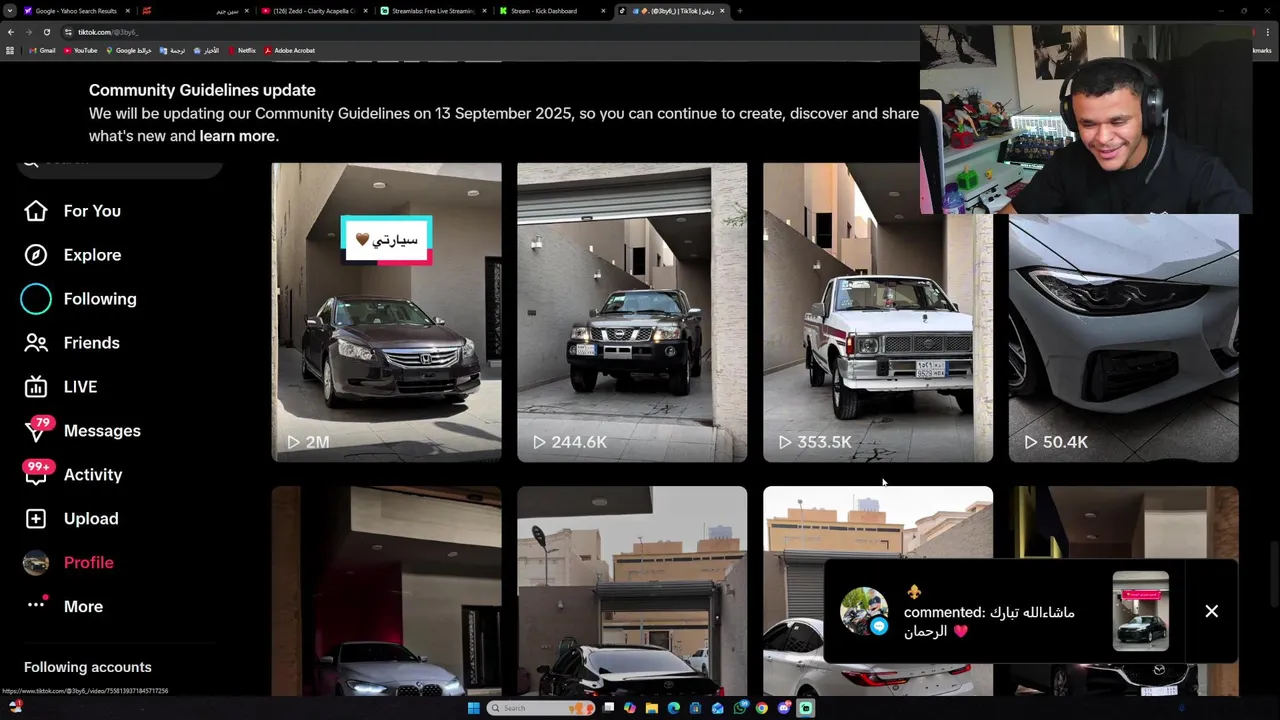Image resolution: width=1280 pixels, height=720 pixels.
Task: Open the More three-dots icon
Action: coord(37,605)
